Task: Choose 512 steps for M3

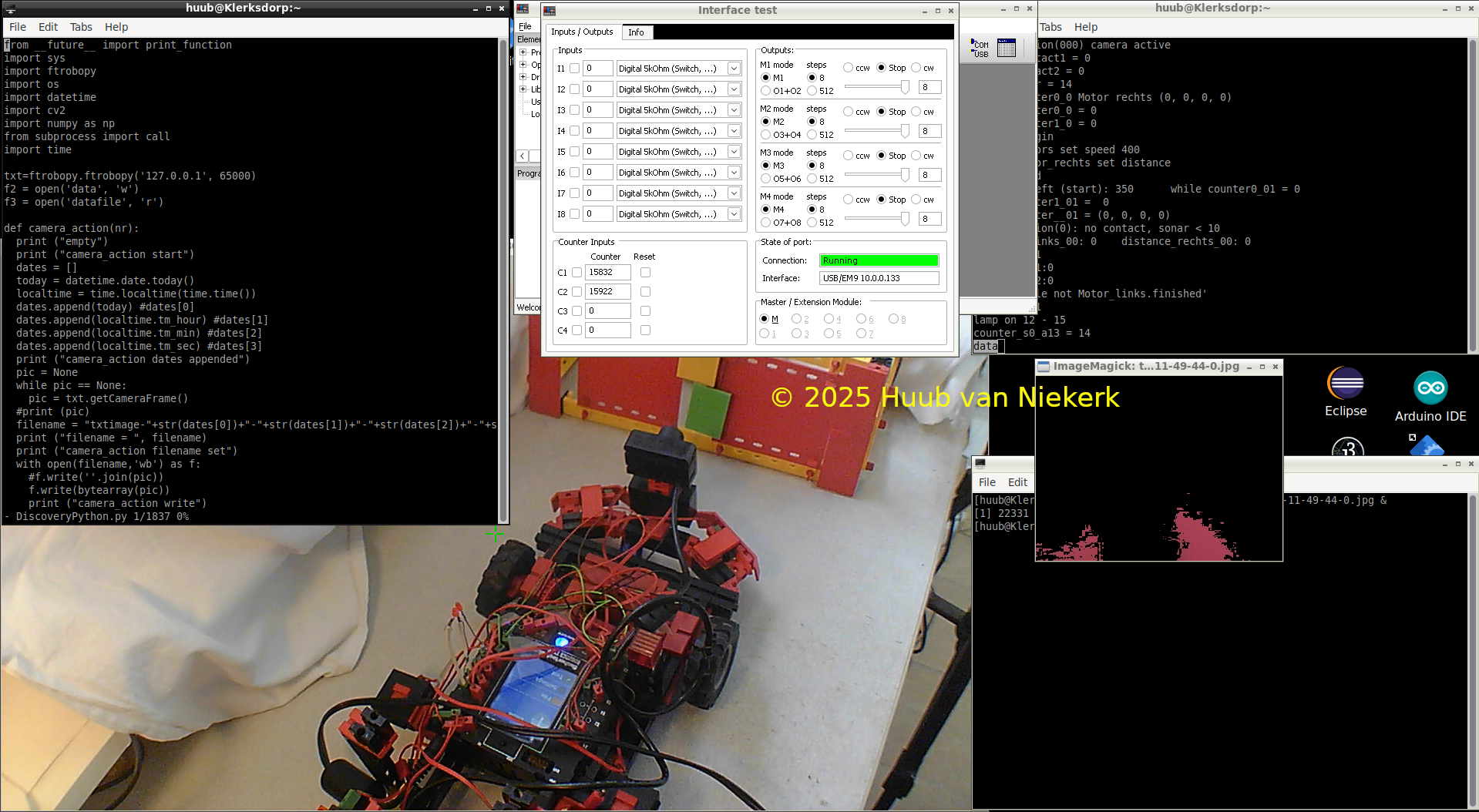Action: coord(812,179)
